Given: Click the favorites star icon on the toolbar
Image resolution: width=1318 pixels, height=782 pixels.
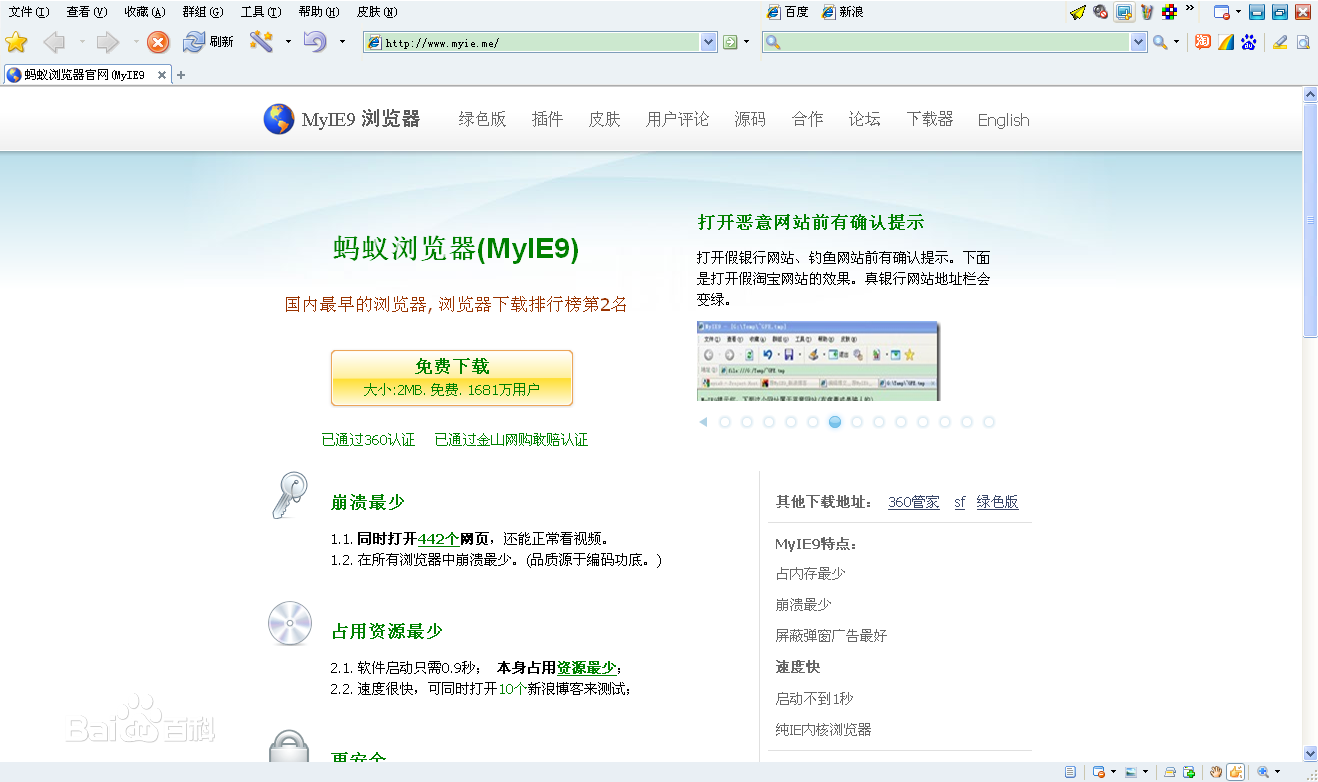Looking at the screenshot, I should tap(17, 43).
